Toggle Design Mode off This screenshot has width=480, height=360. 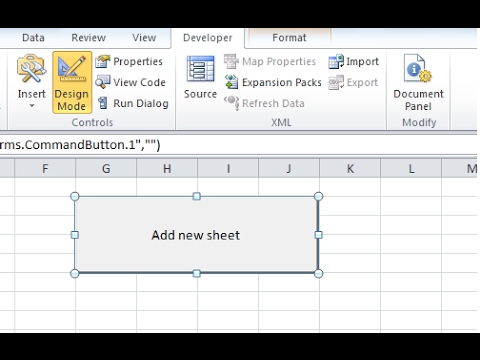72,82
